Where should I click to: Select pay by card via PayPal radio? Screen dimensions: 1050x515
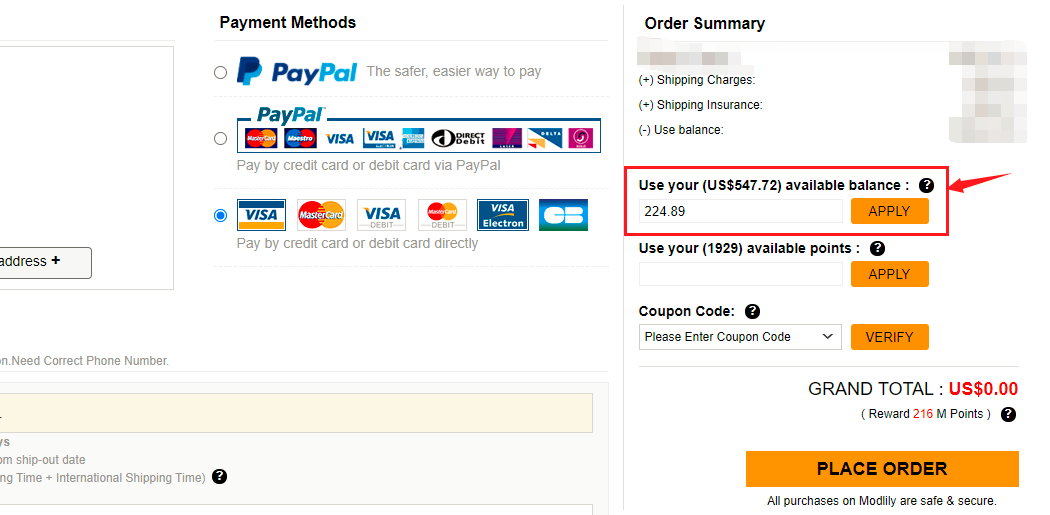pos(220,138)
